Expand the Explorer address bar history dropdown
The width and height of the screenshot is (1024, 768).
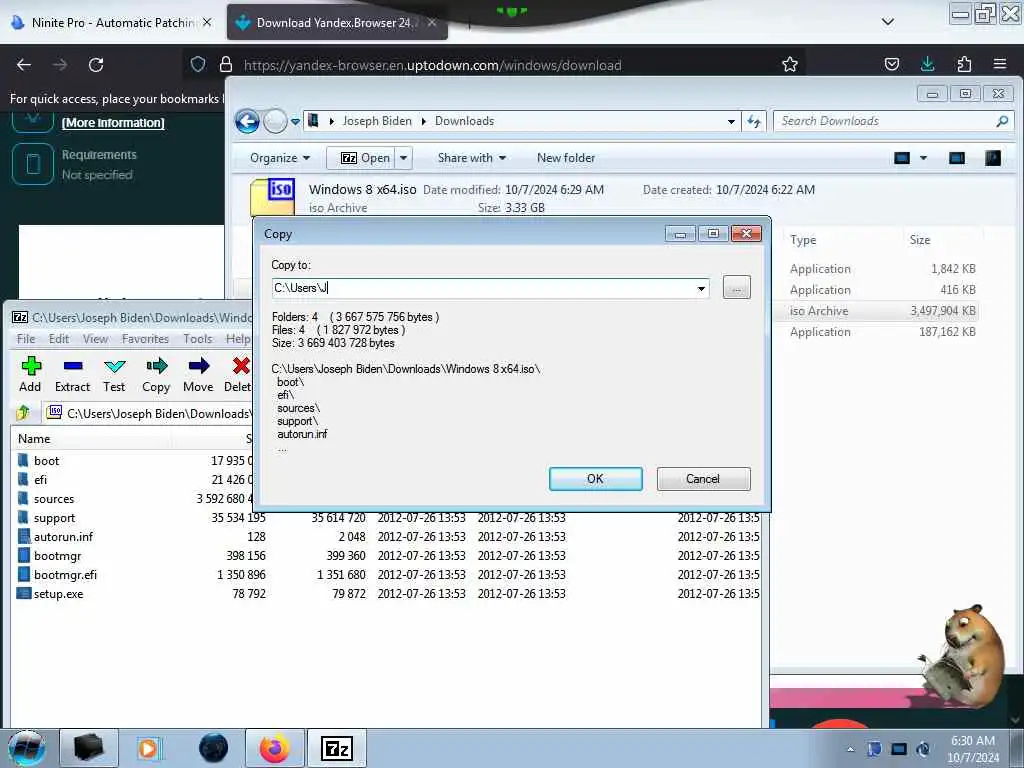[x=731, y=121]
